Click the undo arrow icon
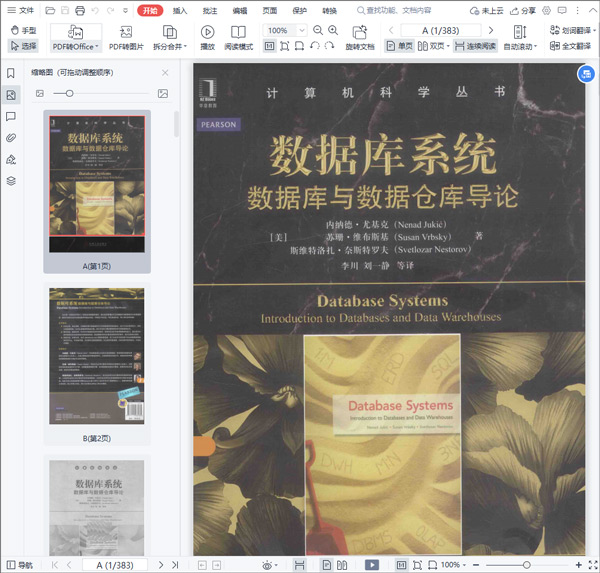Viewport: 600px width, 573px height. pyautogui.click(x=95, y=10)
